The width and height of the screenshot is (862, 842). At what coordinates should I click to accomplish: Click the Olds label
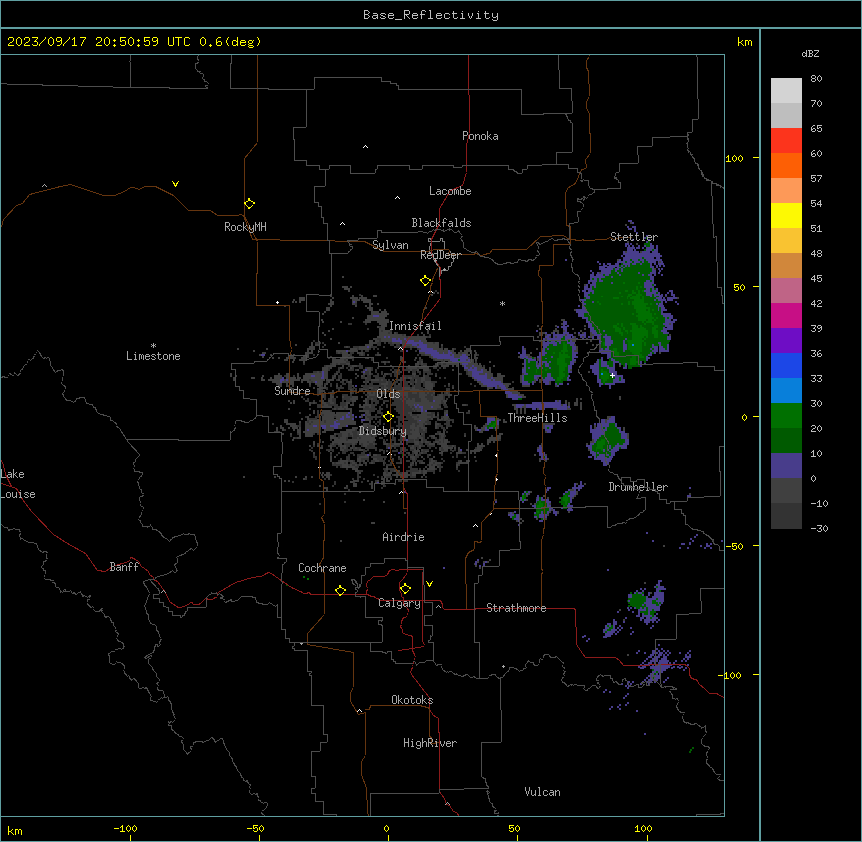click(x=388, y=394)
